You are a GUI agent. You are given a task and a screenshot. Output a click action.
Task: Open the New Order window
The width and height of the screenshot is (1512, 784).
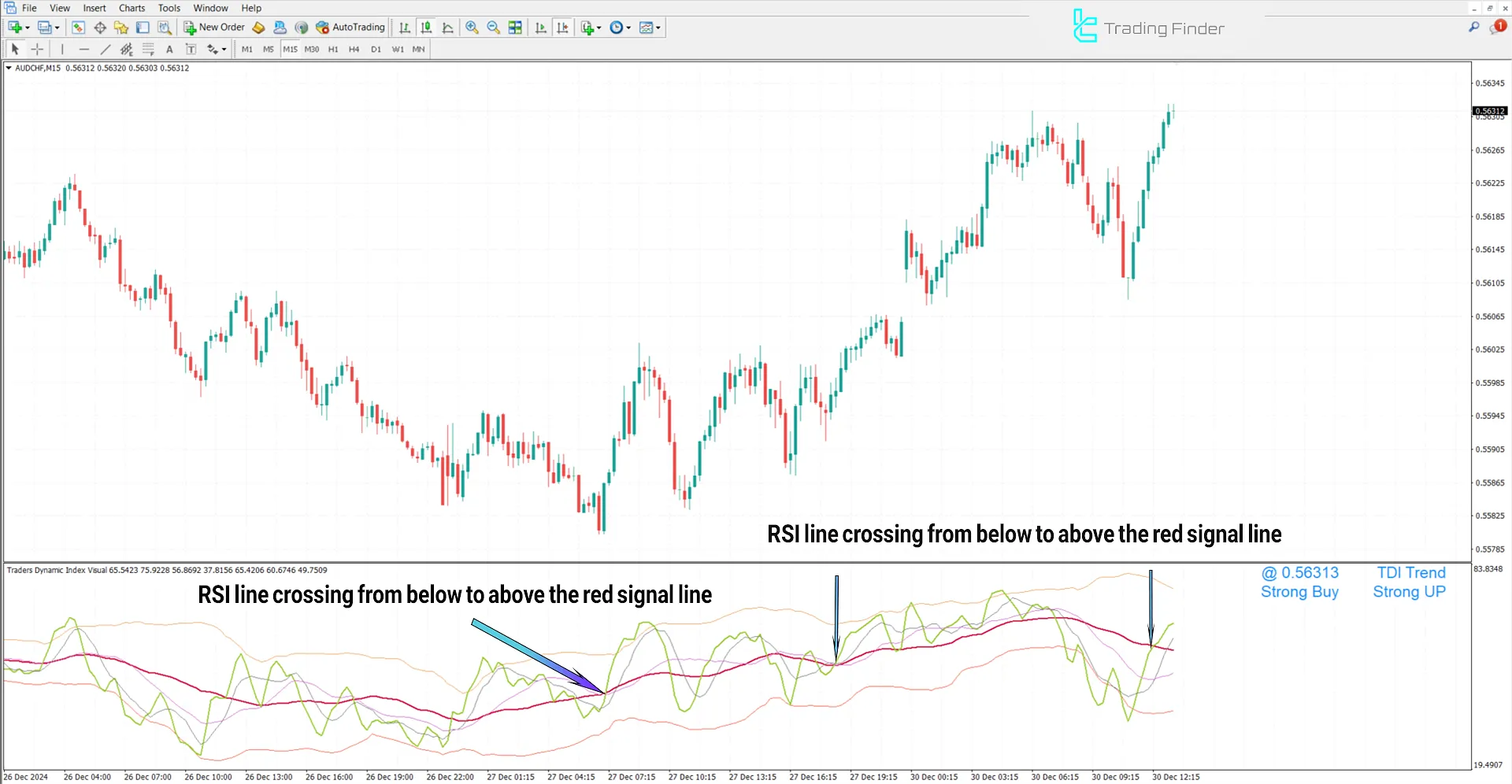coord(213,27)
